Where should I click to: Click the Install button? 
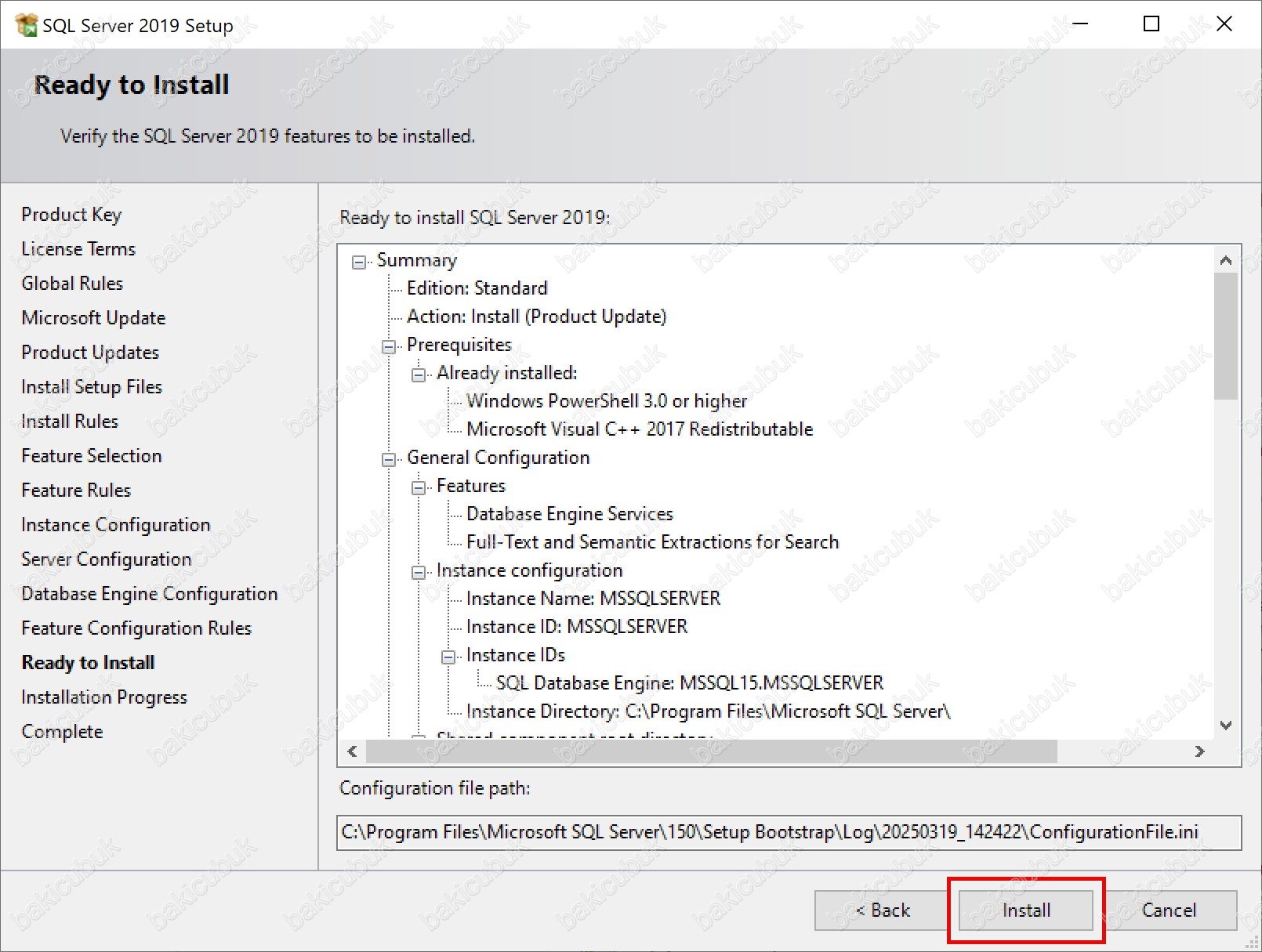[1026, 910]
